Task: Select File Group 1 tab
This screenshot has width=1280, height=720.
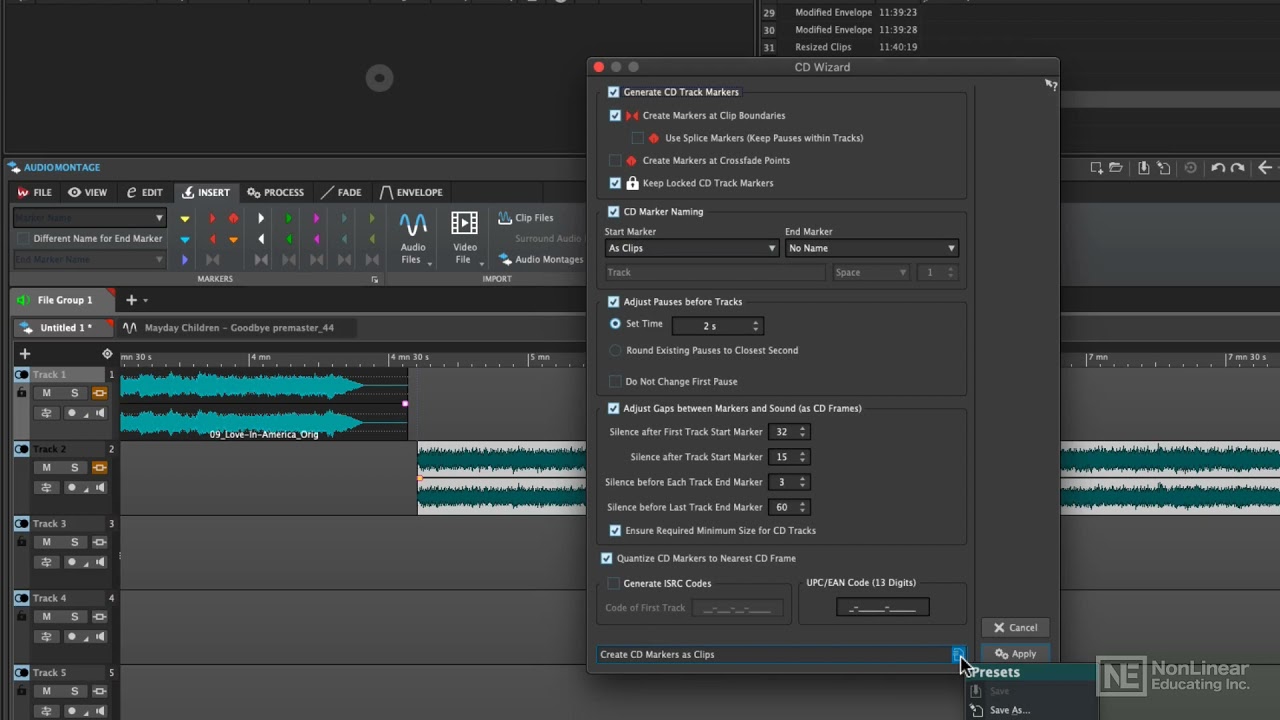Action: (x=64, y=300)
